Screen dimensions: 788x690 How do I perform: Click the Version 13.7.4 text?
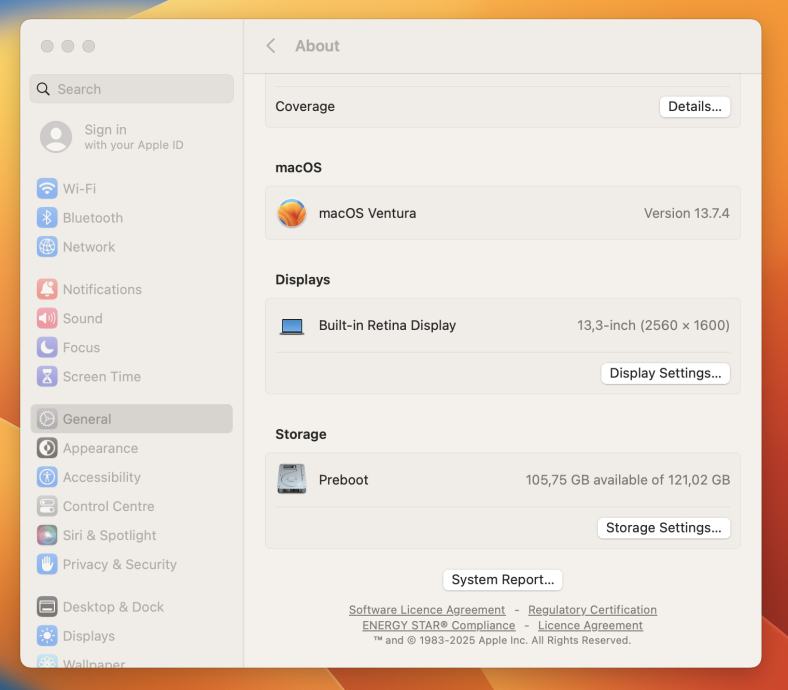pos(686,213)
